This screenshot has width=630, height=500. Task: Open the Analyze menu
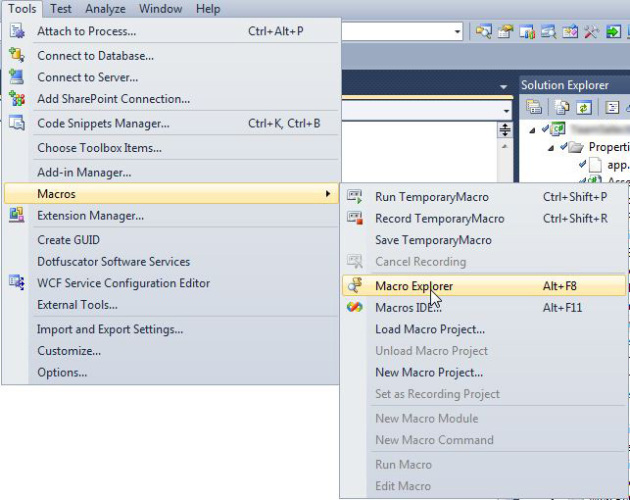(x=105, y=8)
